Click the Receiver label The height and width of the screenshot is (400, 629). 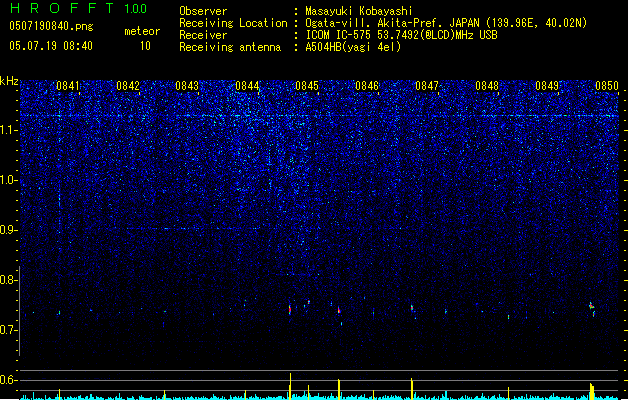click(203, 35)
